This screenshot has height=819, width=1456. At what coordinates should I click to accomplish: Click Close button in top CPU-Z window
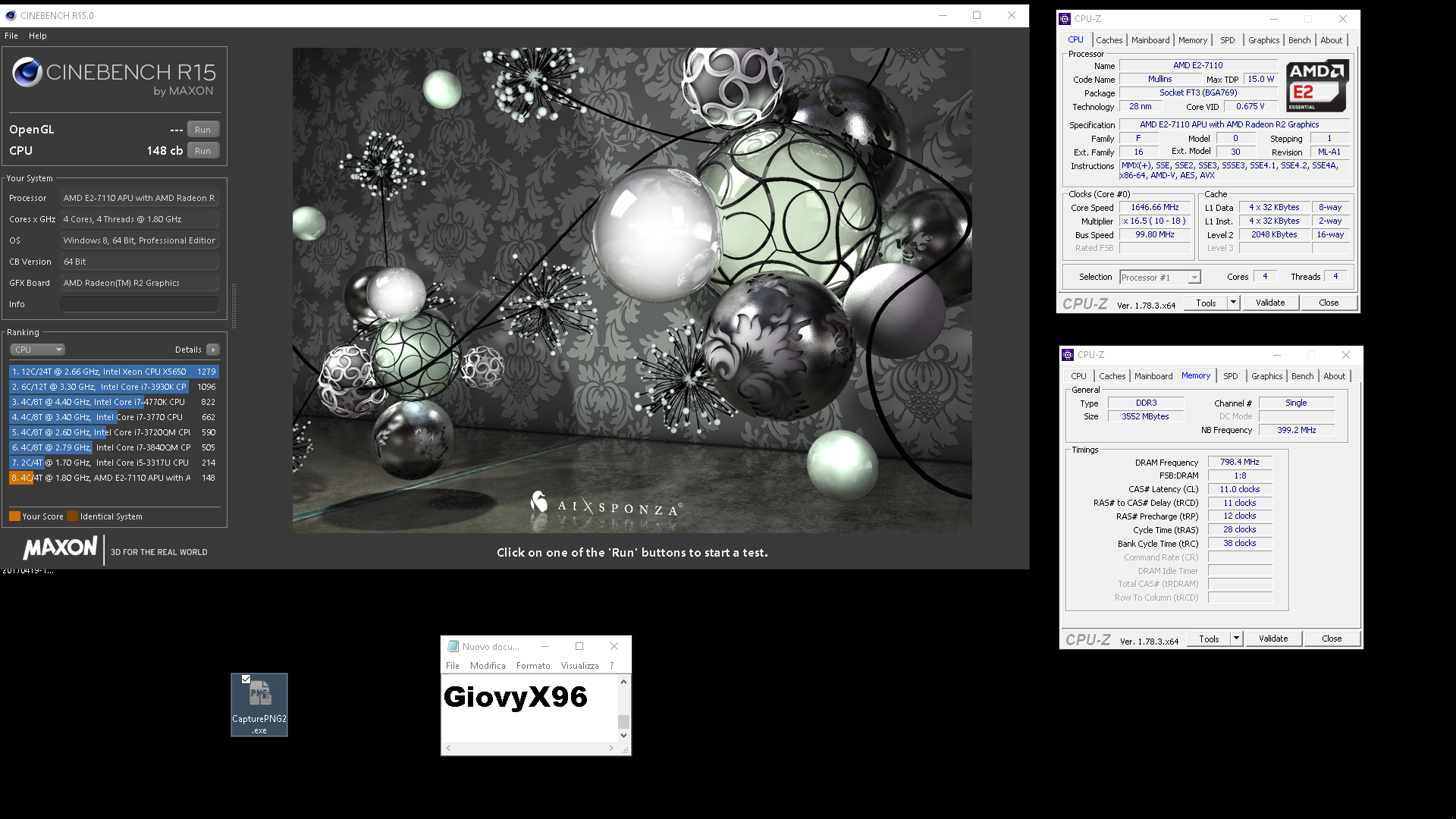[1329, 303]
